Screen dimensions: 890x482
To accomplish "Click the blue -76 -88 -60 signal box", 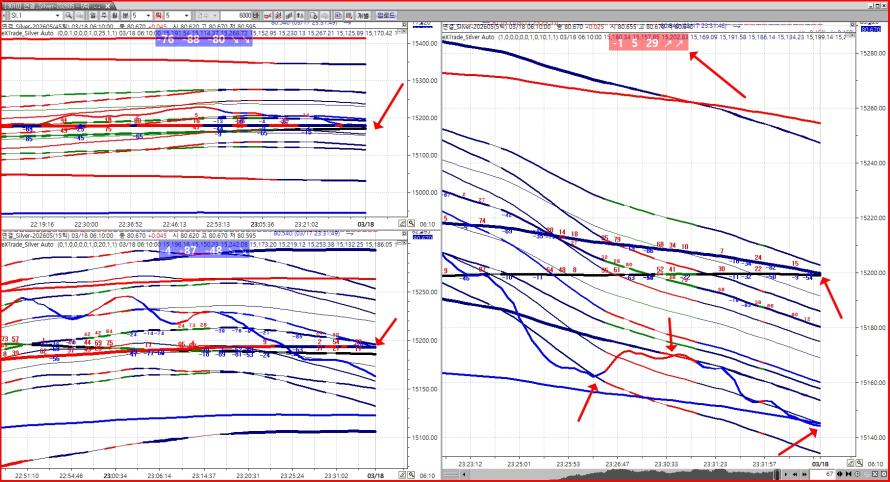I will click(x=203, y=40).
